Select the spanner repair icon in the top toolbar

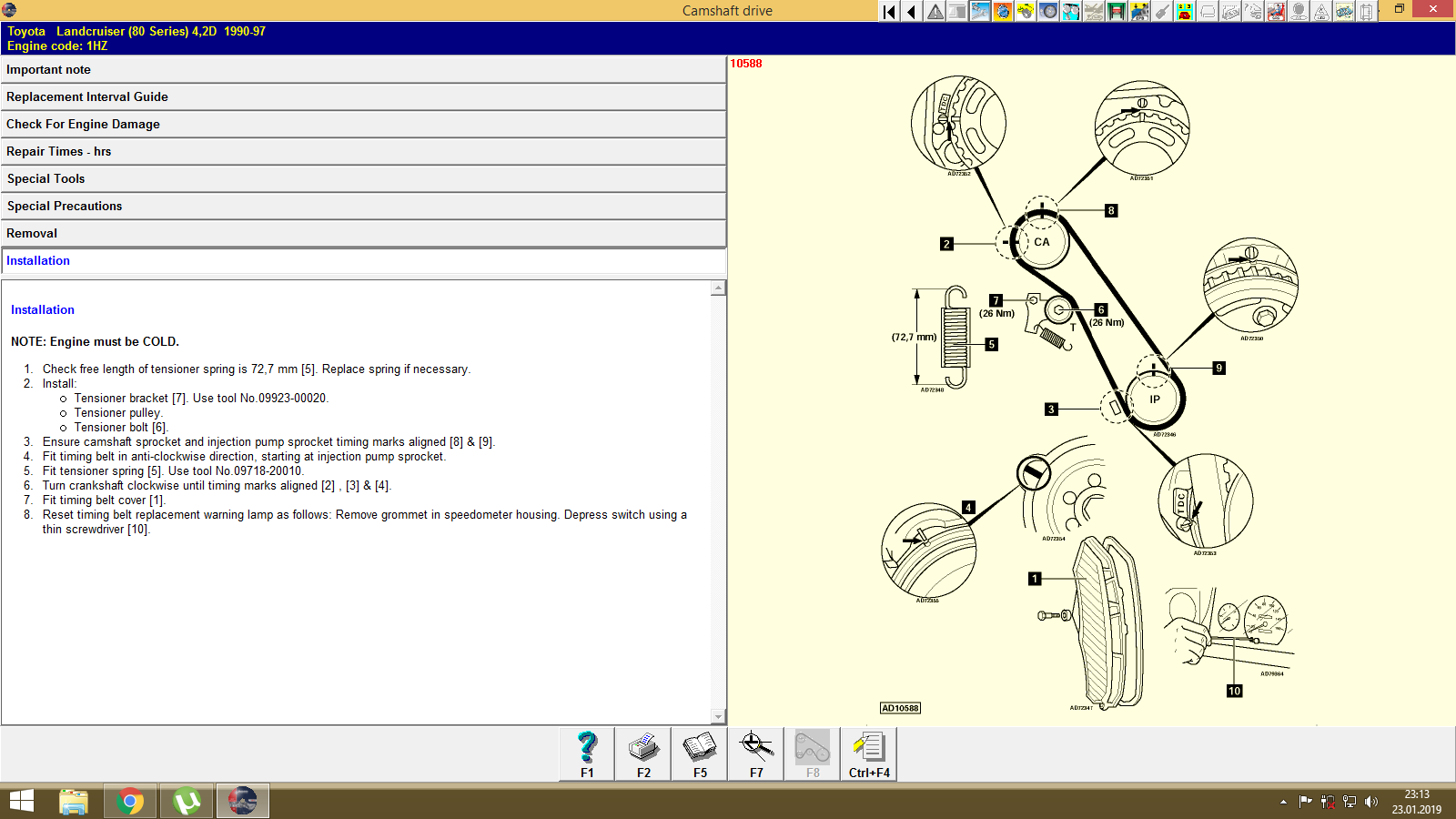pyautogui.click(x=980, y=11)
